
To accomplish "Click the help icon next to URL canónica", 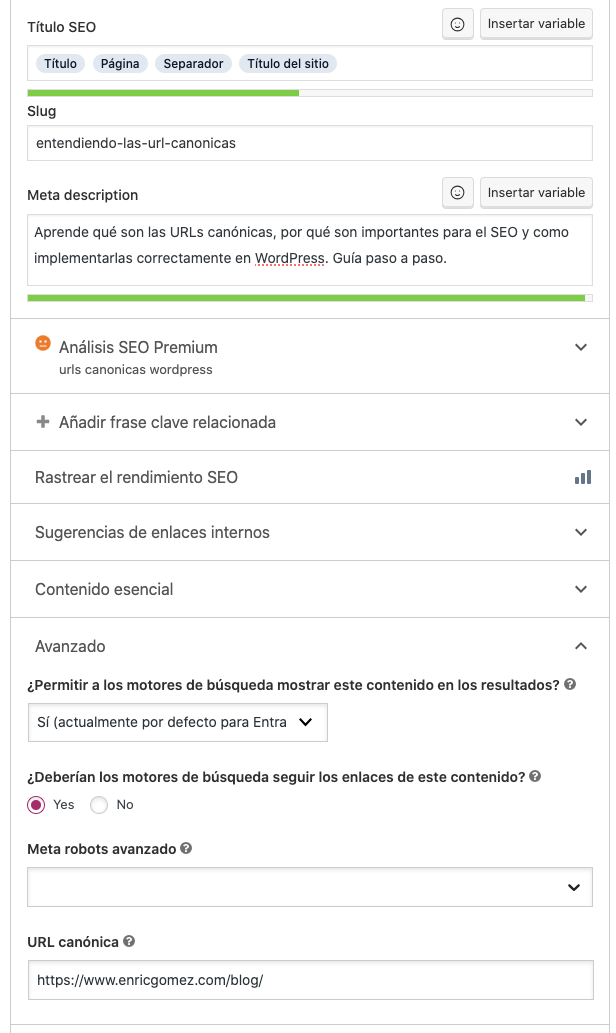I will coord(129,941).
